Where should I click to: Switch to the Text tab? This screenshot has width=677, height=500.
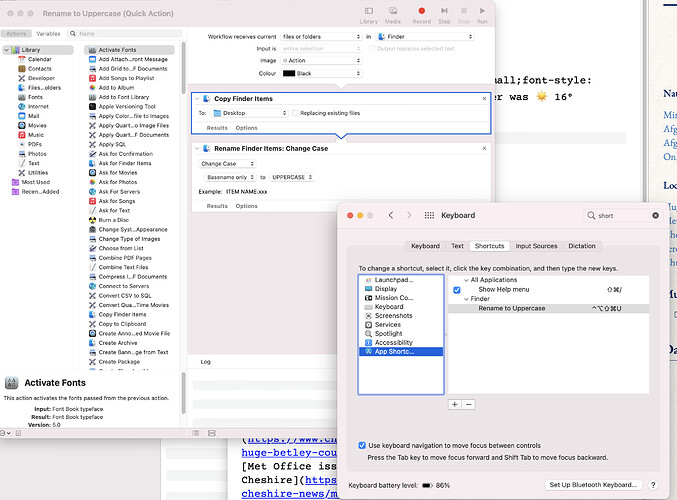(457, 246)
